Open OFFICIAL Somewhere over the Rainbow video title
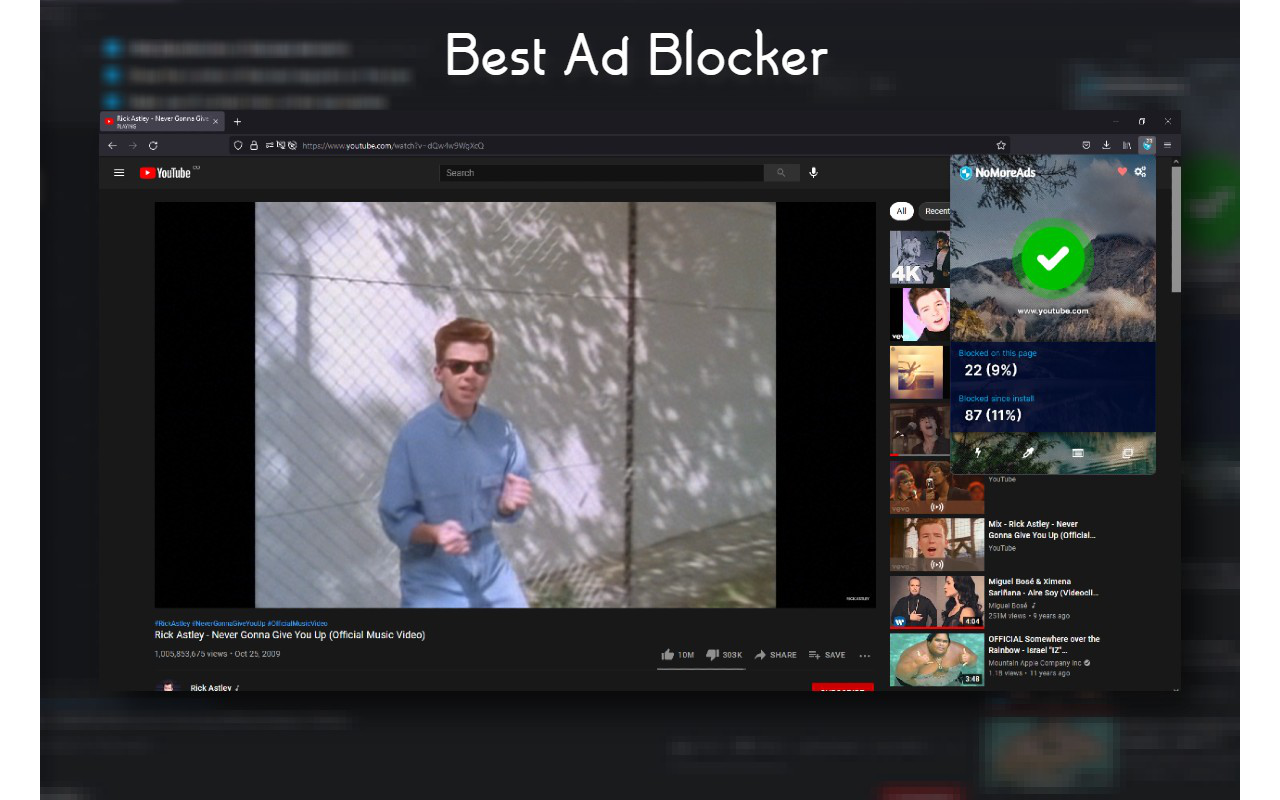The height and width of the screenshot is (800, 1280). (1044, 644)
